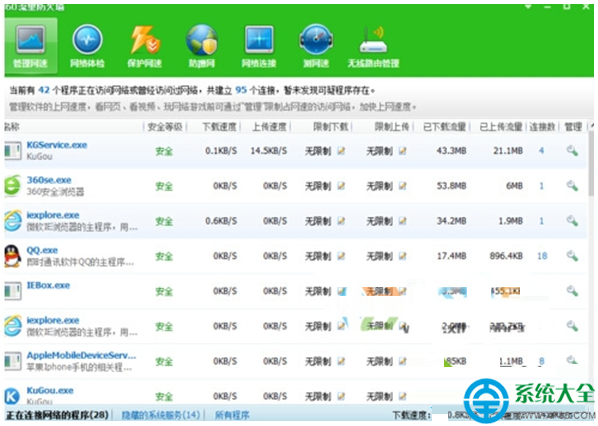The width and height of the screenshot is (598, 426).
Task: Open the 防蹭网 tab
Action: click(x=202, y=45)
